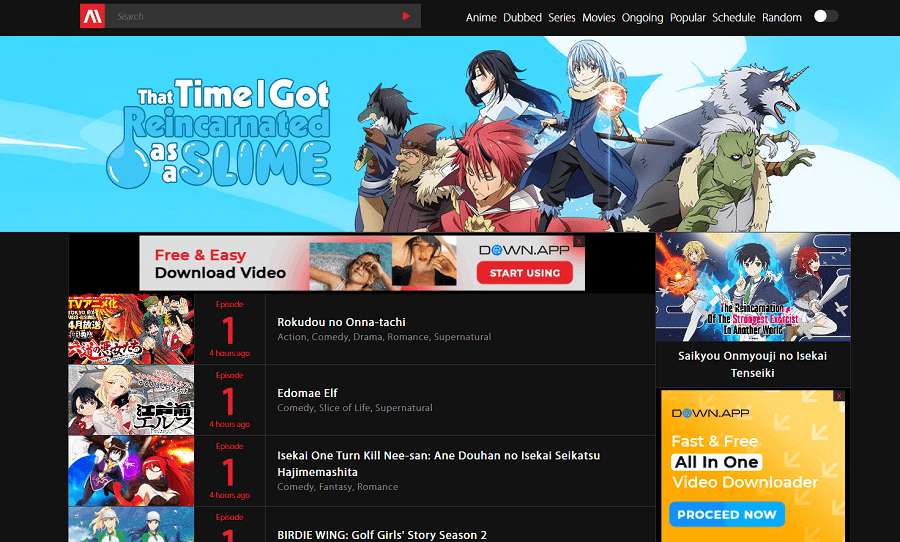Click Rokudou no Onna-tachi genre text
The image size is (900, 542).
point(384,337)
